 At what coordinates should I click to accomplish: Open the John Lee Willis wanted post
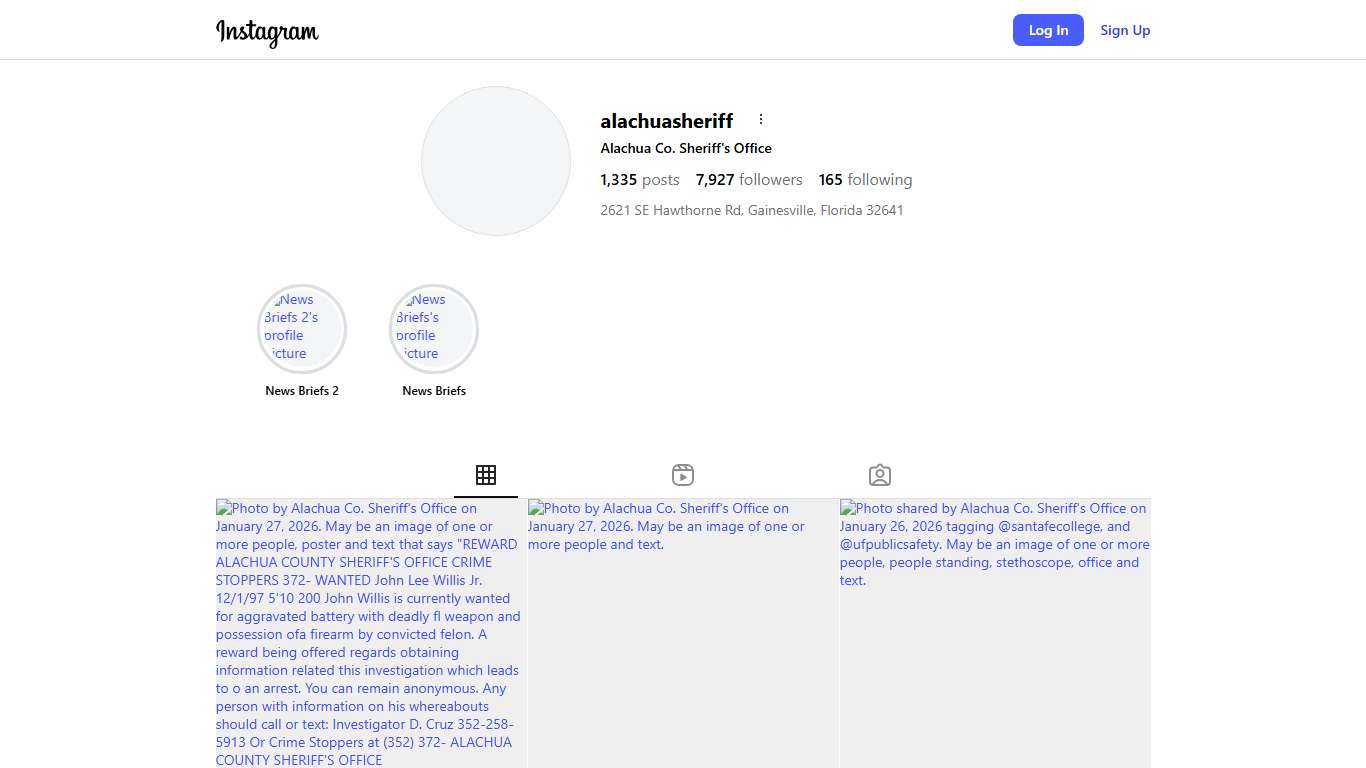click(370, 634)
